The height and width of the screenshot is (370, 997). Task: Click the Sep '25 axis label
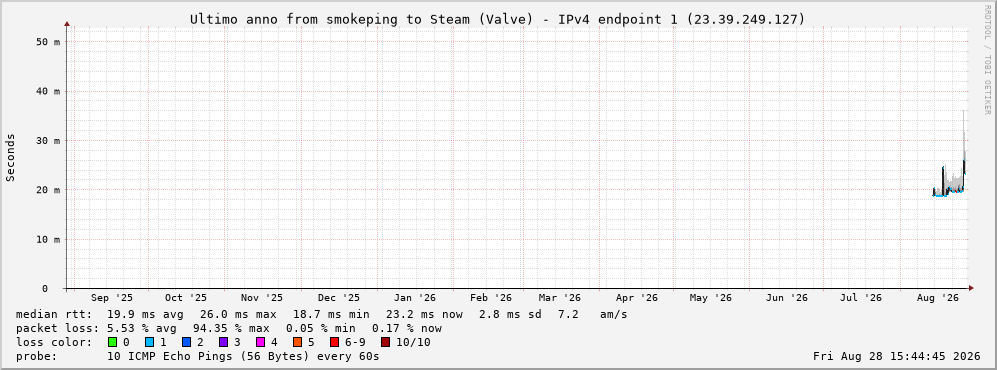point(112,298)
